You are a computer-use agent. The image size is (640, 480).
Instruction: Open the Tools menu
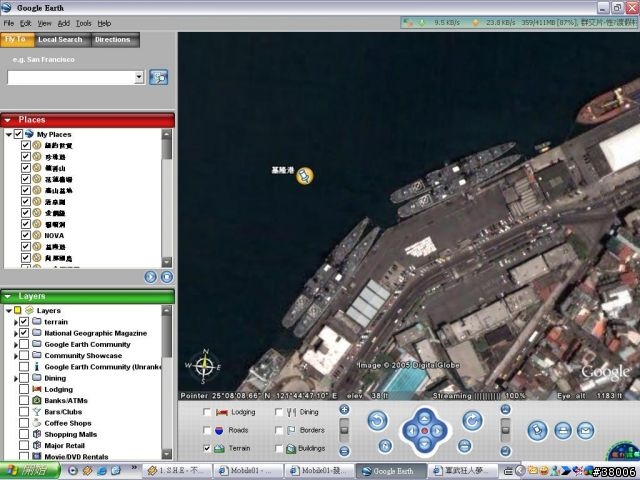coord(84,23)
